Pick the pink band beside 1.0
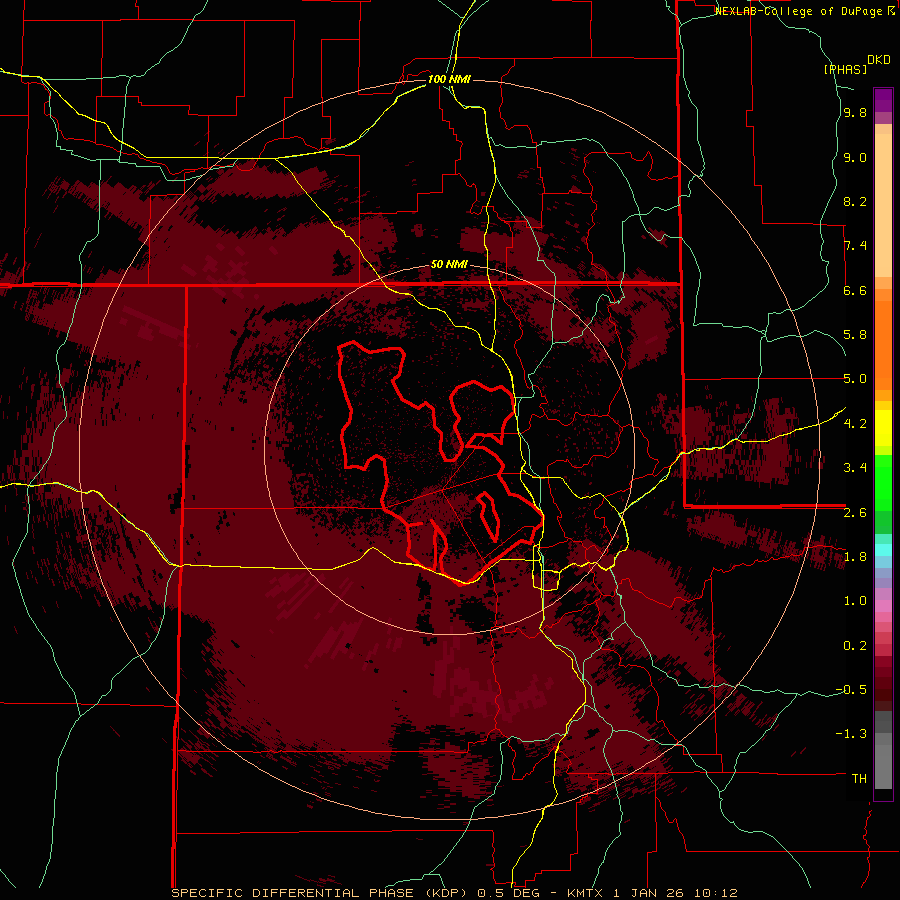This screenshot has width=900, height=900. (x=883, y=605)
